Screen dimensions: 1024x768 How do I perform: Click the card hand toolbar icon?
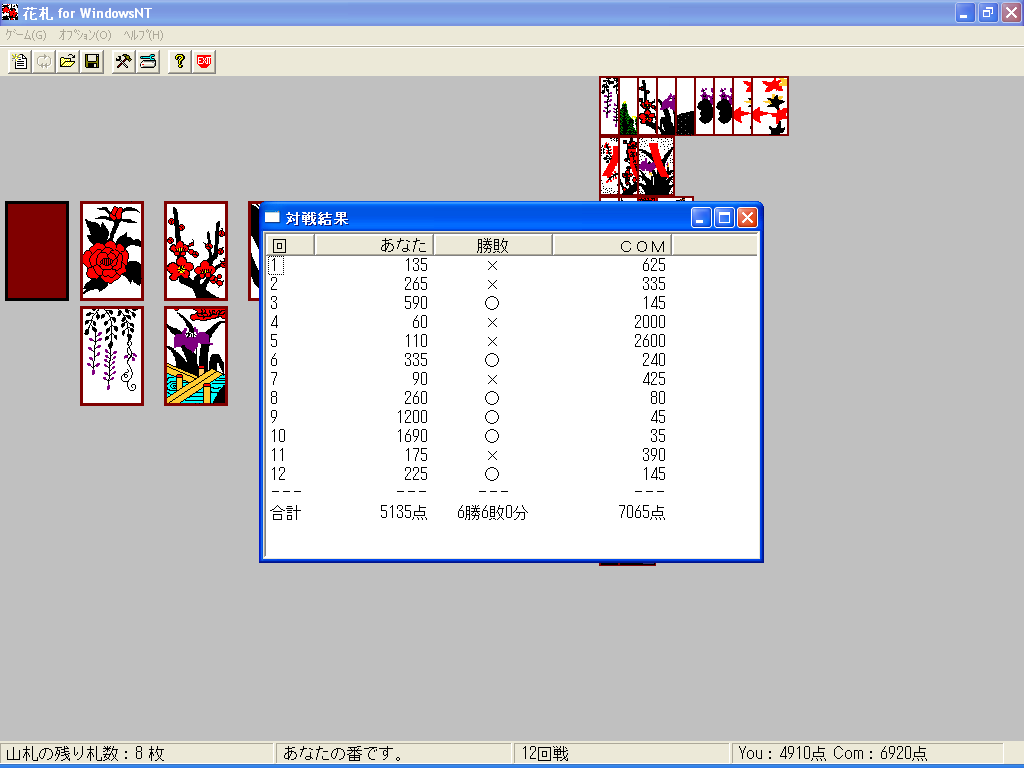148,61
